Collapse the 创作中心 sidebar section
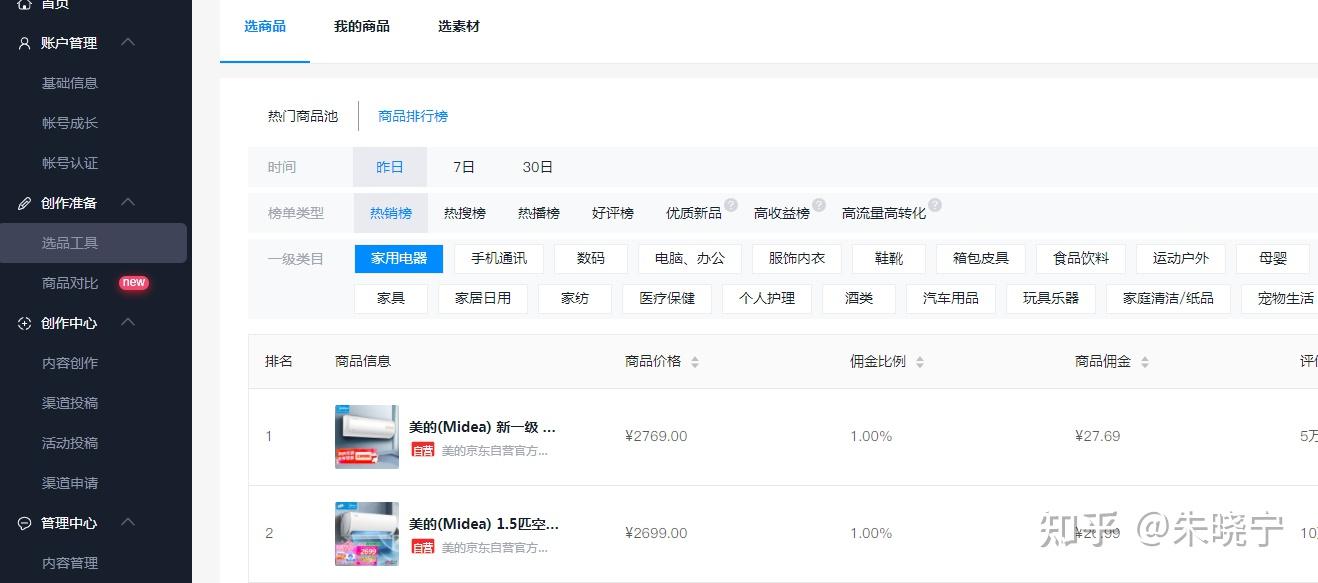Screen dimensions: 1318x583 tap(127, 322)
